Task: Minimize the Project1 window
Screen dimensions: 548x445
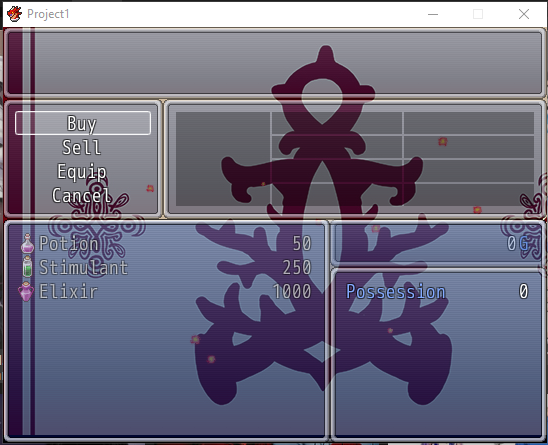Action: click(433, 14)
